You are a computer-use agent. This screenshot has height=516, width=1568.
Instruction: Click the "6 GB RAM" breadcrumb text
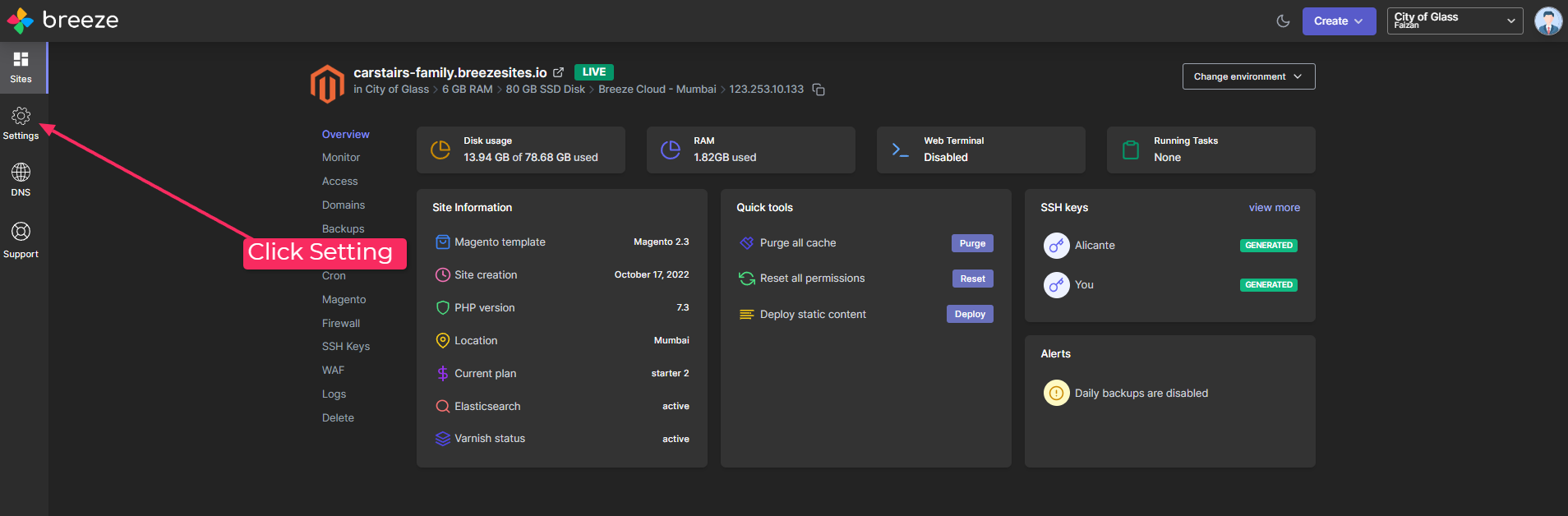coord(468,89)
